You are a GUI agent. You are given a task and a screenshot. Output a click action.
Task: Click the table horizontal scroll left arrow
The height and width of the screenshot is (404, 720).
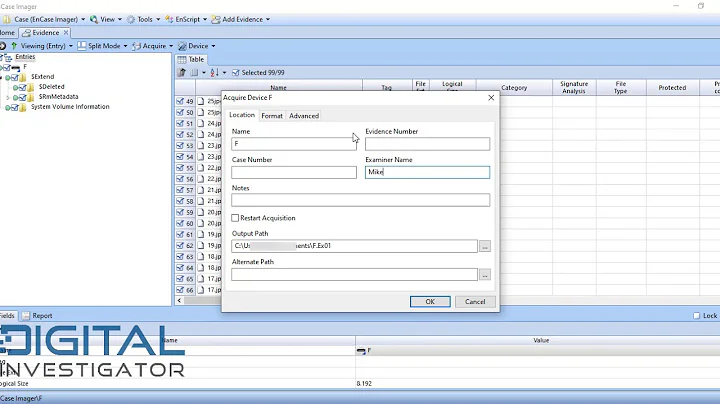pyautogui.click(x=179, y=301)
